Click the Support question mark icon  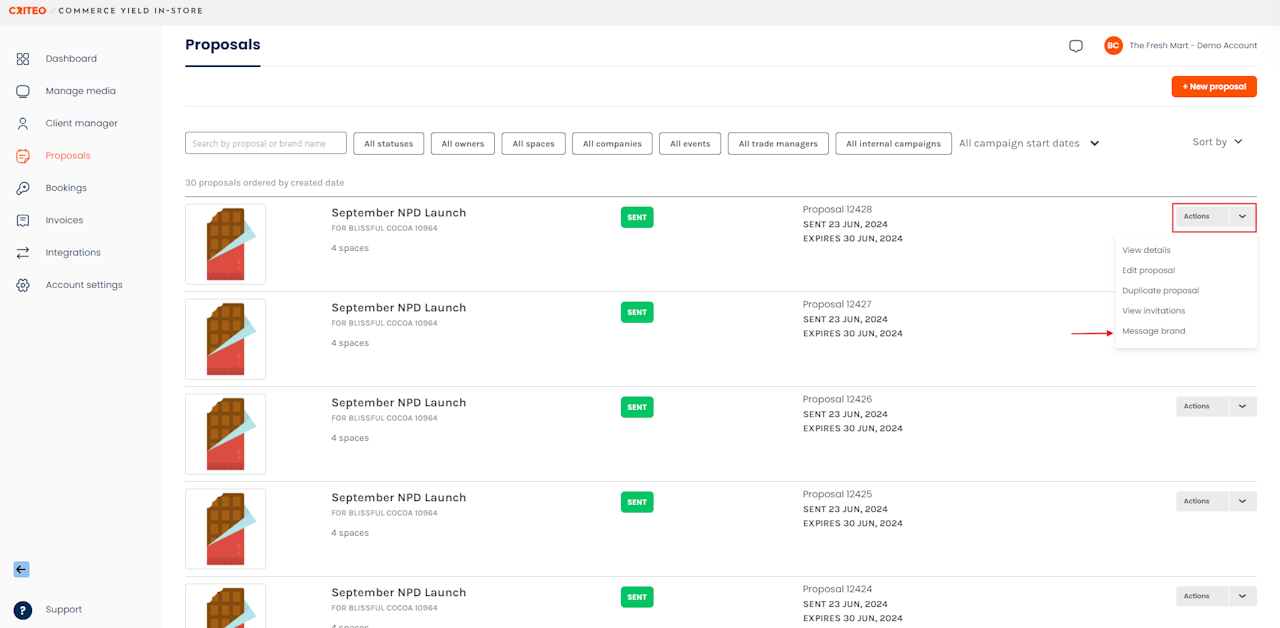coord(23,610)
